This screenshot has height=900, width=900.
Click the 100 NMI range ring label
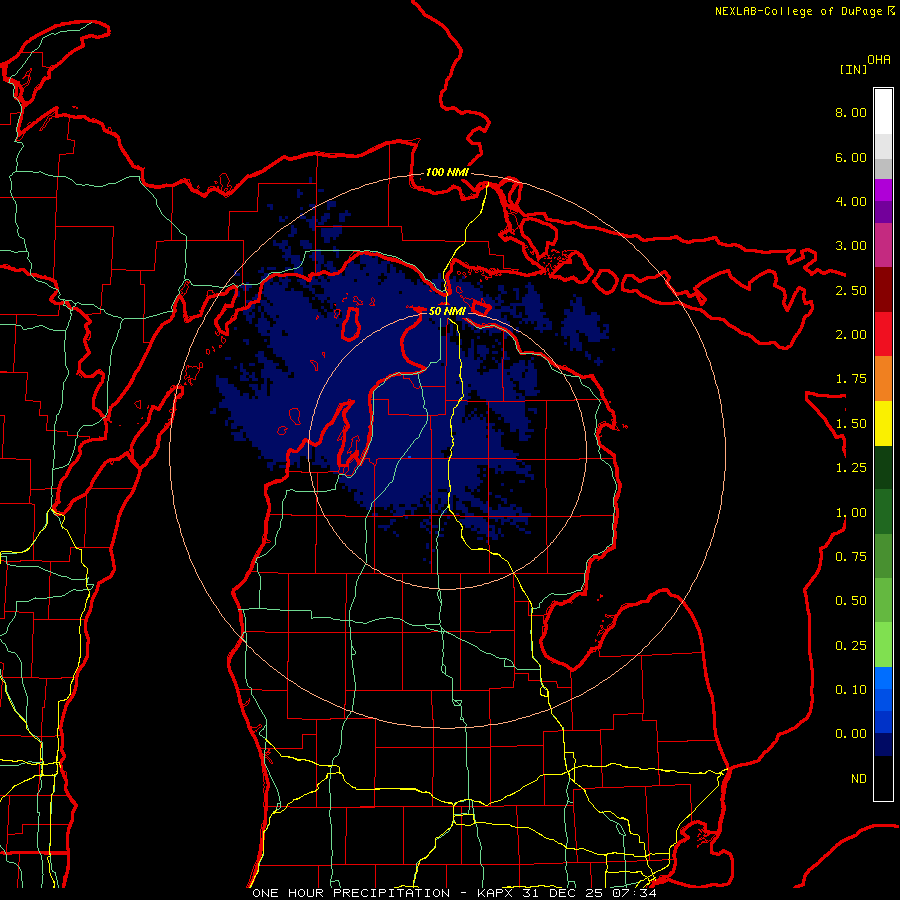point(447,172)
